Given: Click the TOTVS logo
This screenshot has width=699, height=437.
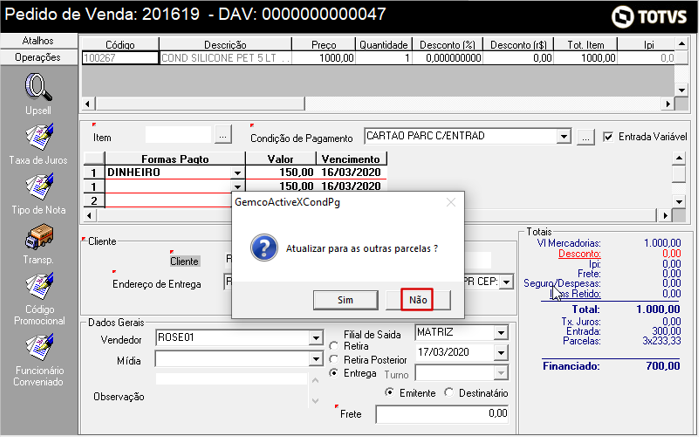Looking at the screenshot, I should pyautogui.click(x=649, y=17).
